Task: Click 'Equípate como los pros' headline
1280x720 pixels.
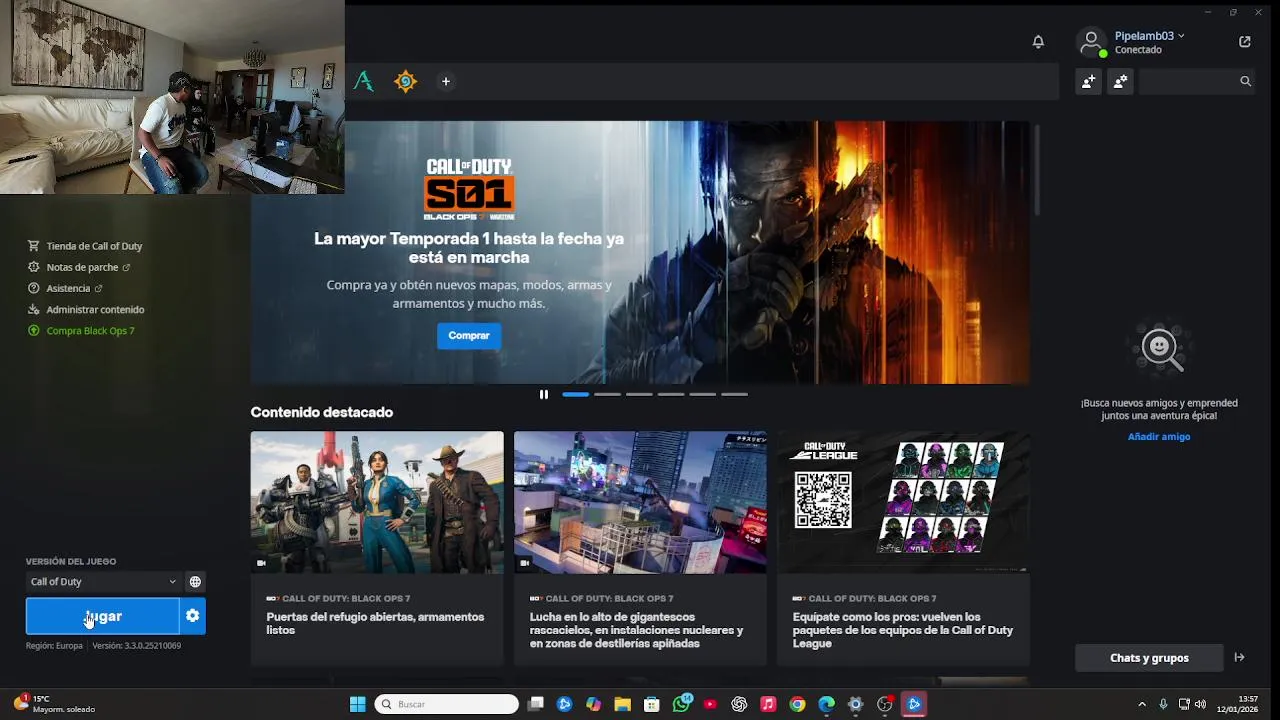Action: point(903,630)
